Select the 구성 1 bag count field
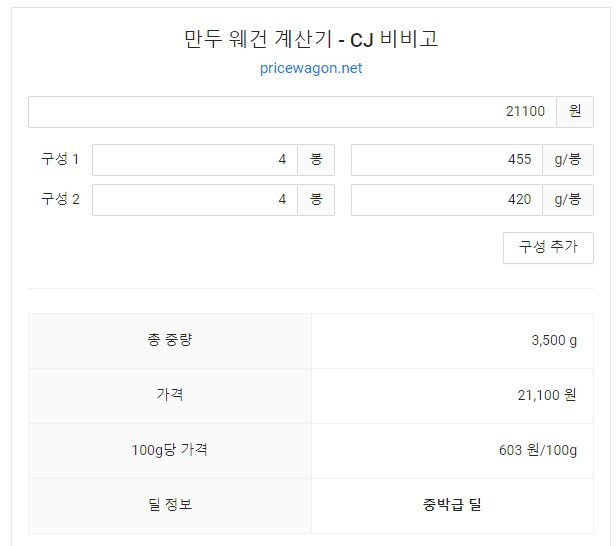This screenshot has height=546, width=616. tap(195, 160)
